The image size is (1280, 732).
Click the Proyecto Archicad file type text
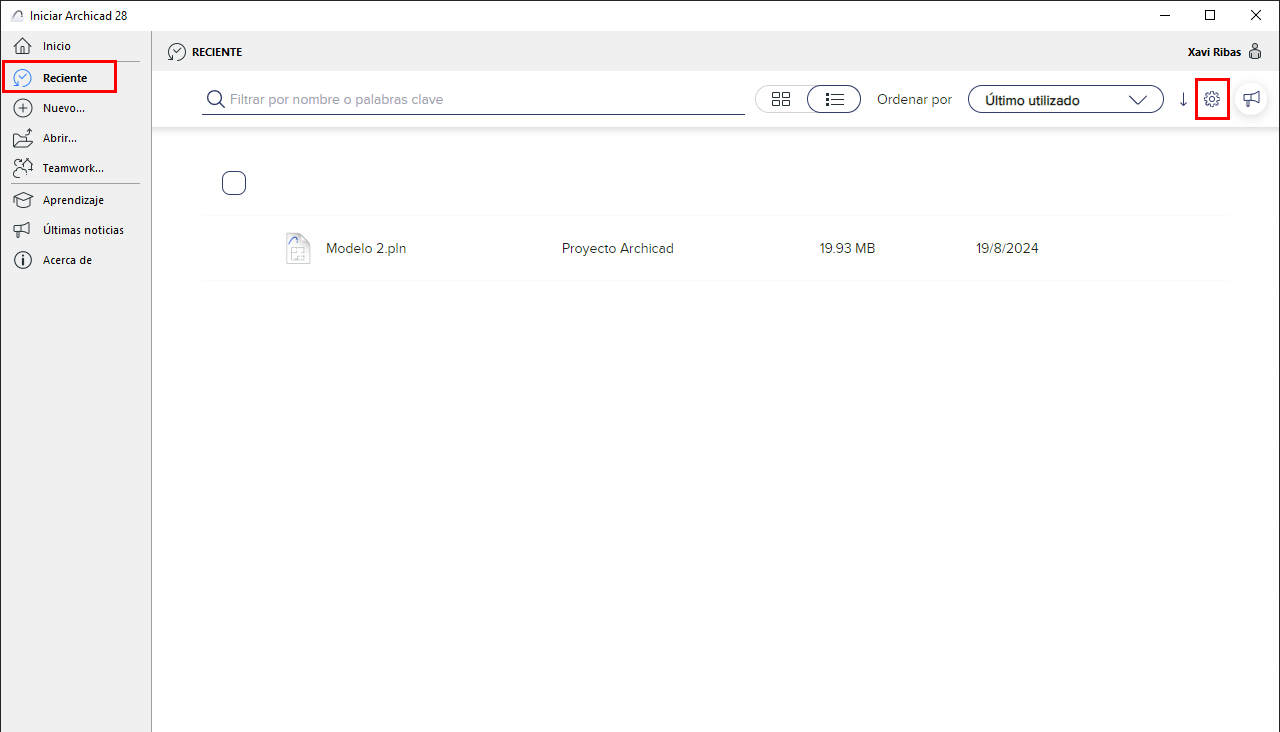coord(618,249)
